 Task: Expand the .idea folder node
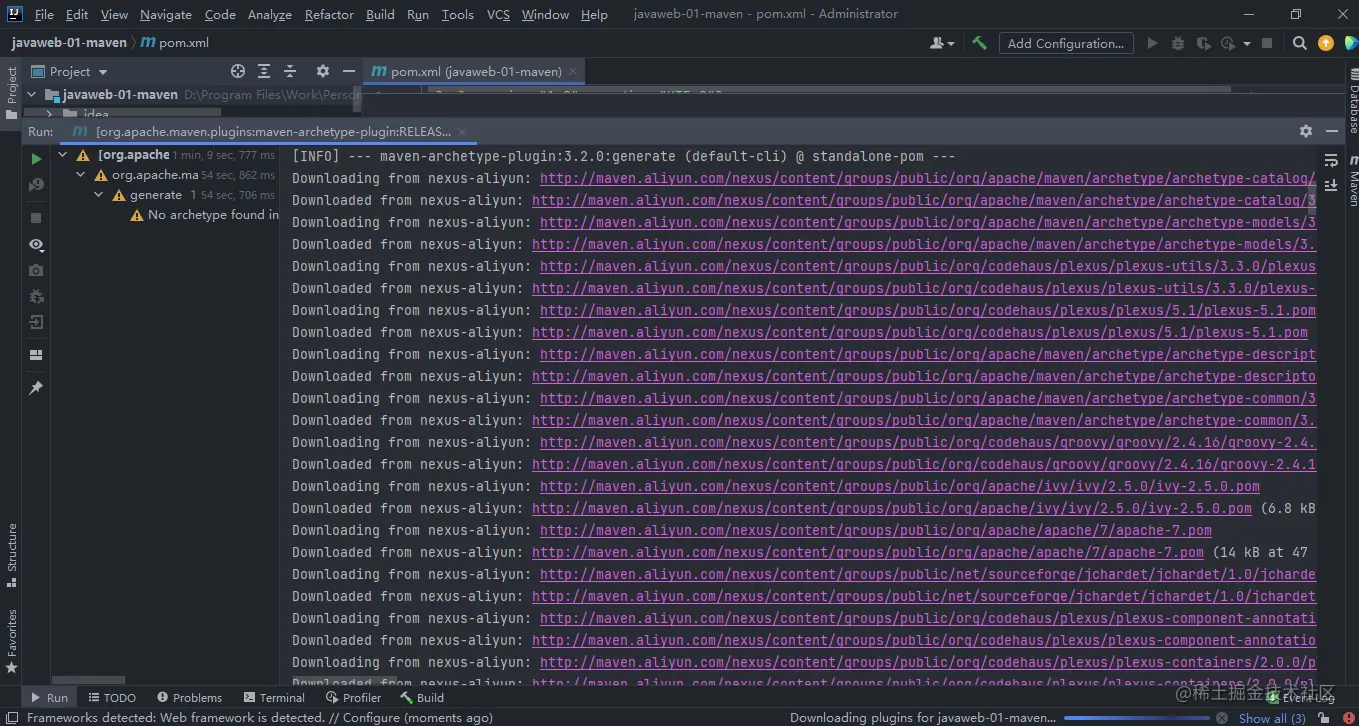tap(48, 114)
